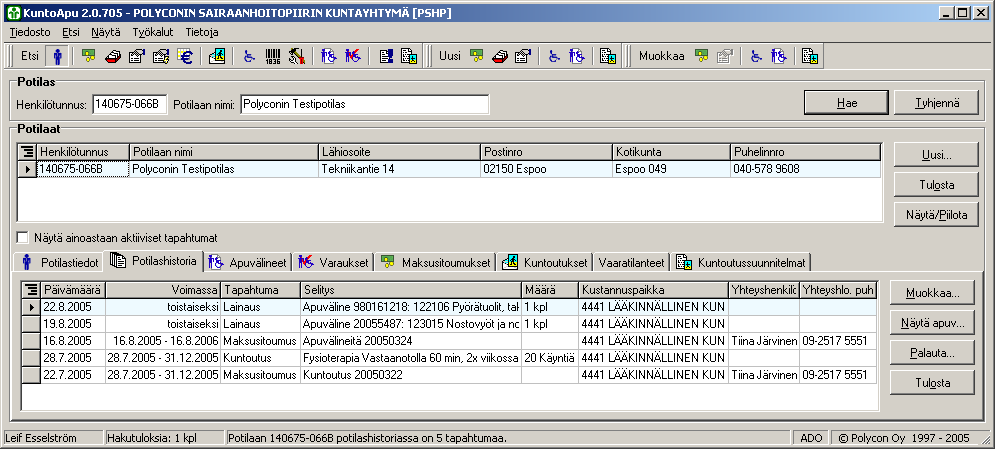This screenshot has width=995, height=449.
Task: Open the Näytä menu
Action: tap(105, 32)
